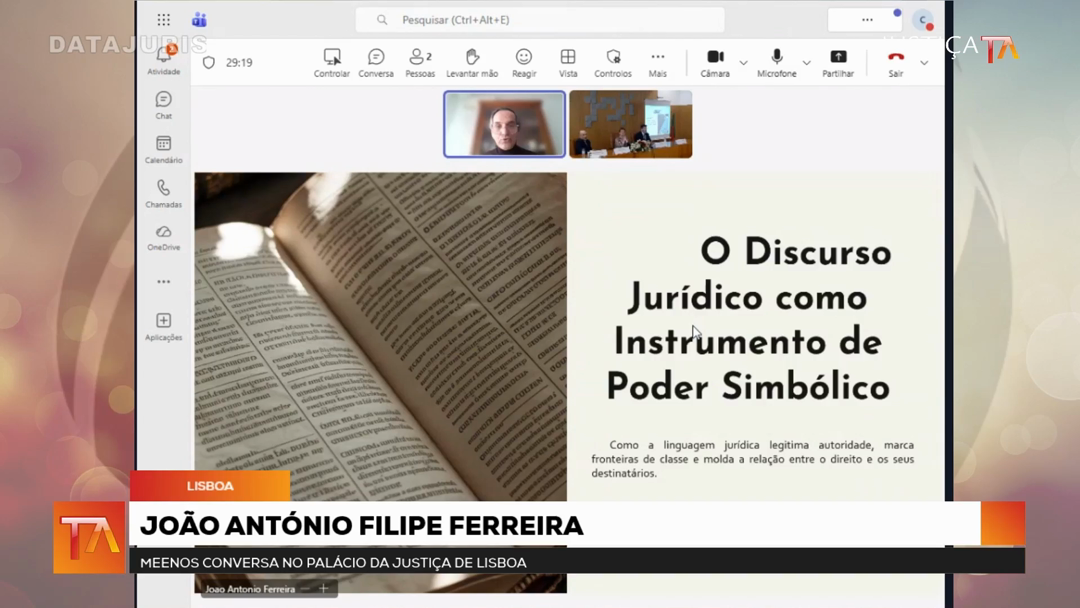The image size is (1080, 608).
Task: Expand the Câmara options dropdown arrow
Action: tap(743, 63)
